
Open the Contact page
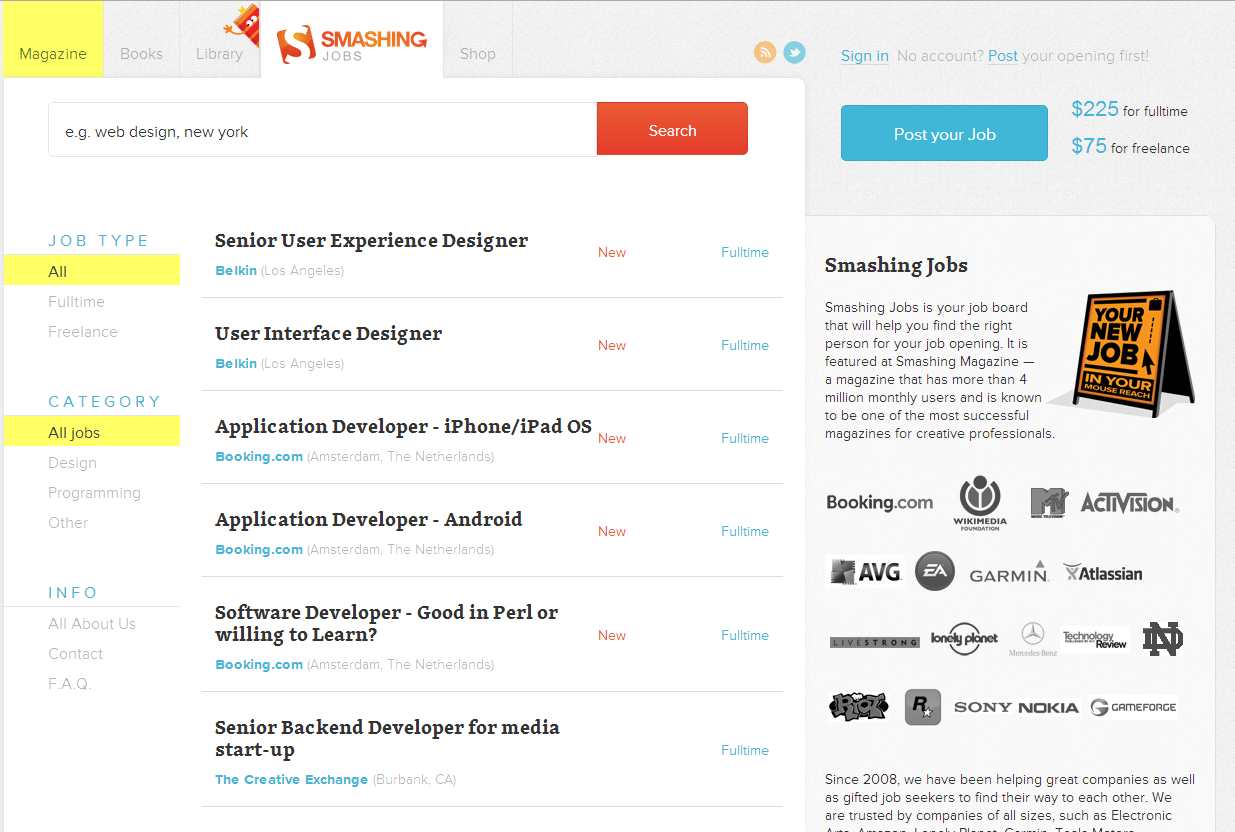(x=75, y=653)
